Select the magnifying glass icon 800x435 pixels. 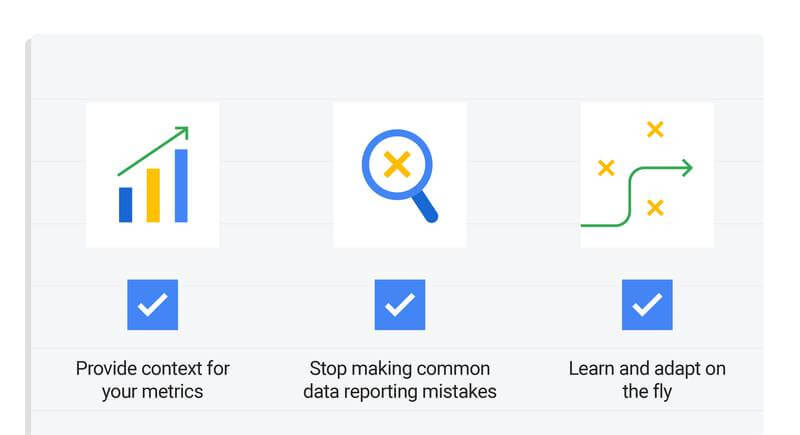[400, 176]
